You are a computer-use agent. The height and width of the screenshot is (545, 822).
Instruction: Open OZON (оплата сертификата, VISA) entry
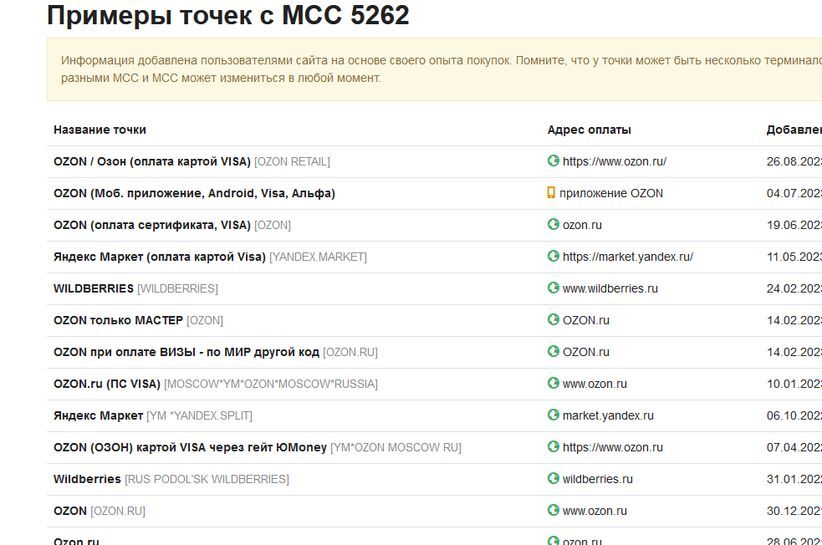click(152, 225)
